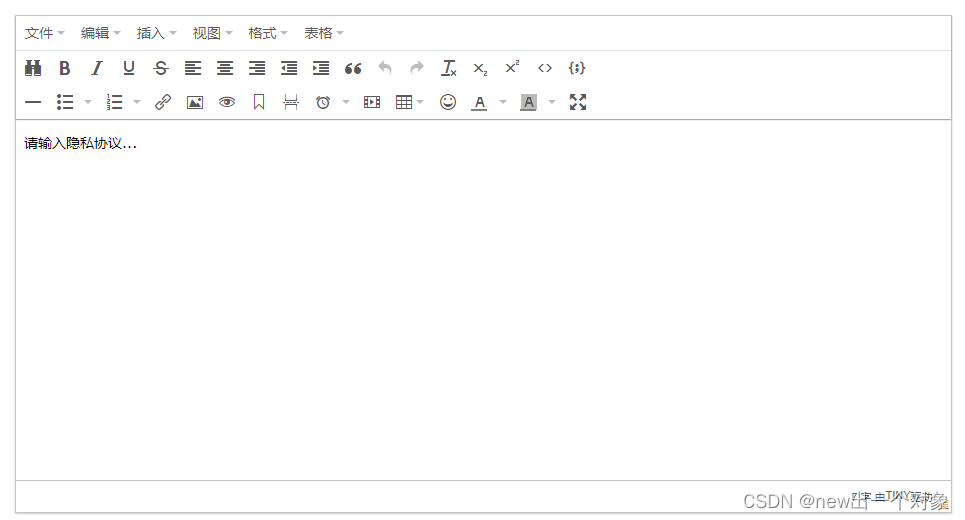
Task: Preview content with the eye icon
Action: pos(227,102)
